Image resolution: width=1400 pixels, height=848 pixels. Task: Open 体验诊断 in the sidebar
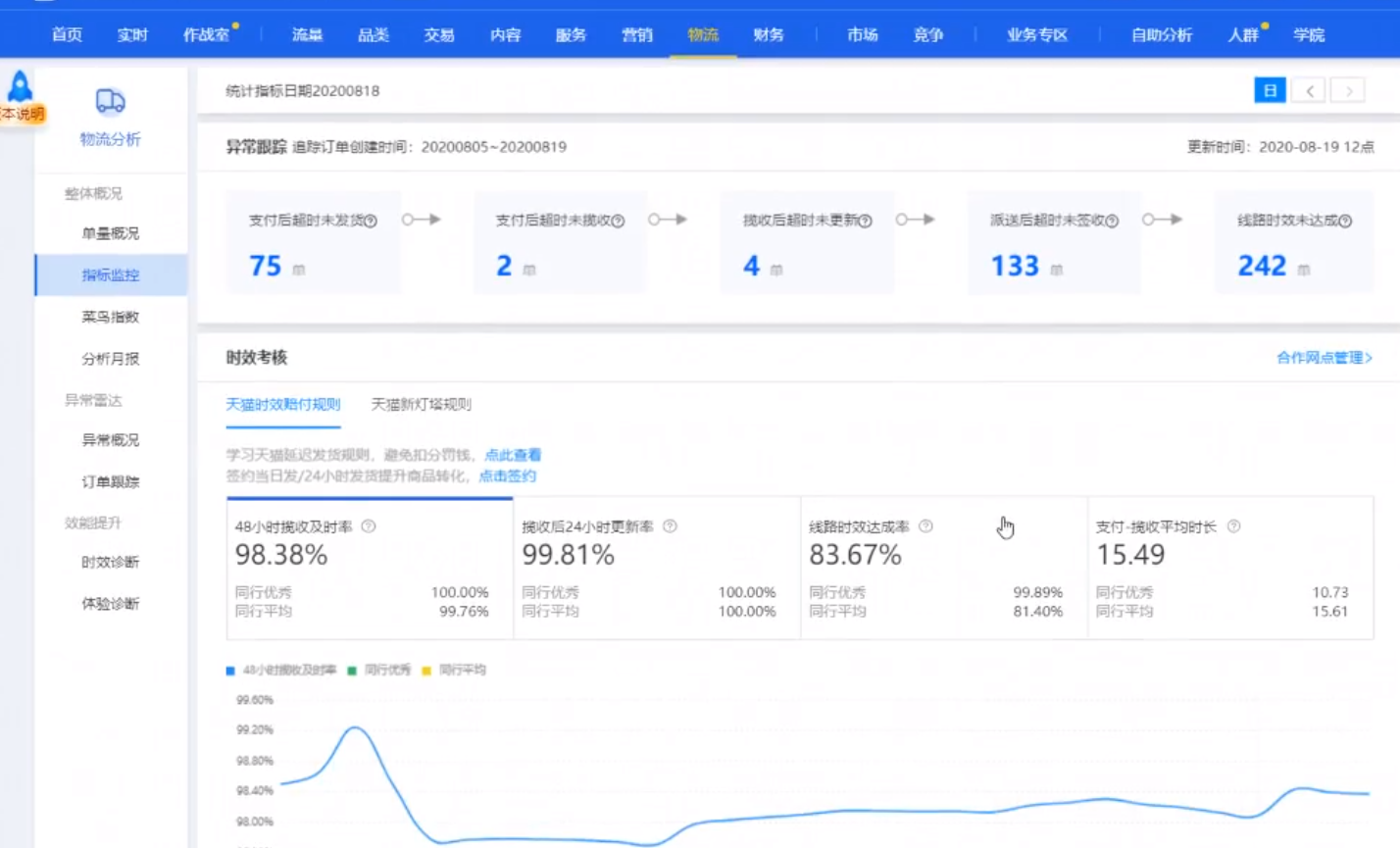[x=111, y=603]
